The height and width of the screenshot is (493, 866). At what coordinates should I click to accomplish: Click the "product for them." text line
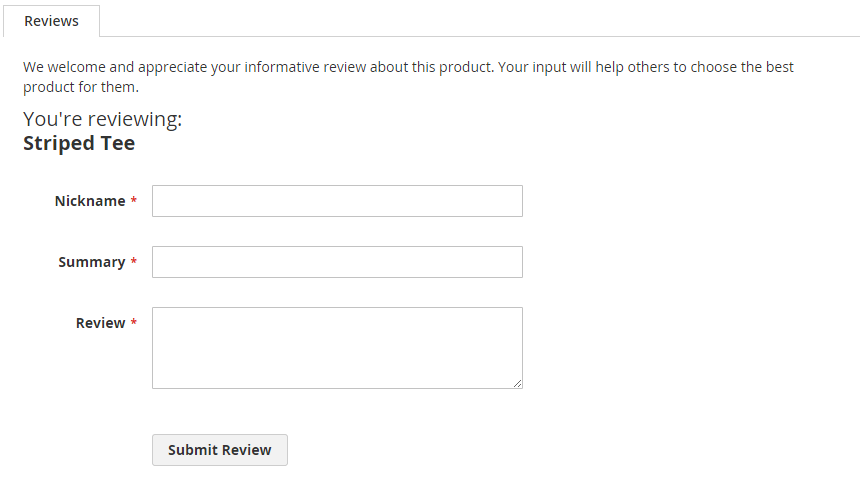(x=81, y=87)
